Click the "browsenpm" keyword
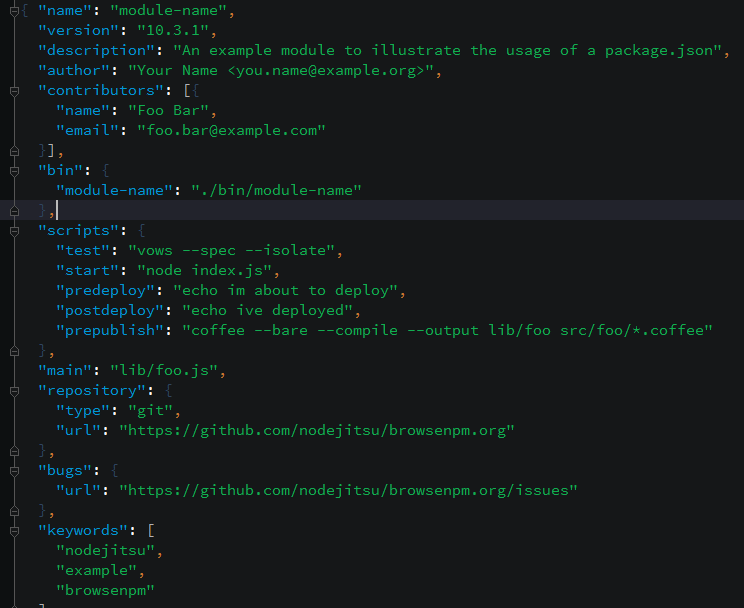Viewport: 744px width, 608px height. (x=105, y=591)
